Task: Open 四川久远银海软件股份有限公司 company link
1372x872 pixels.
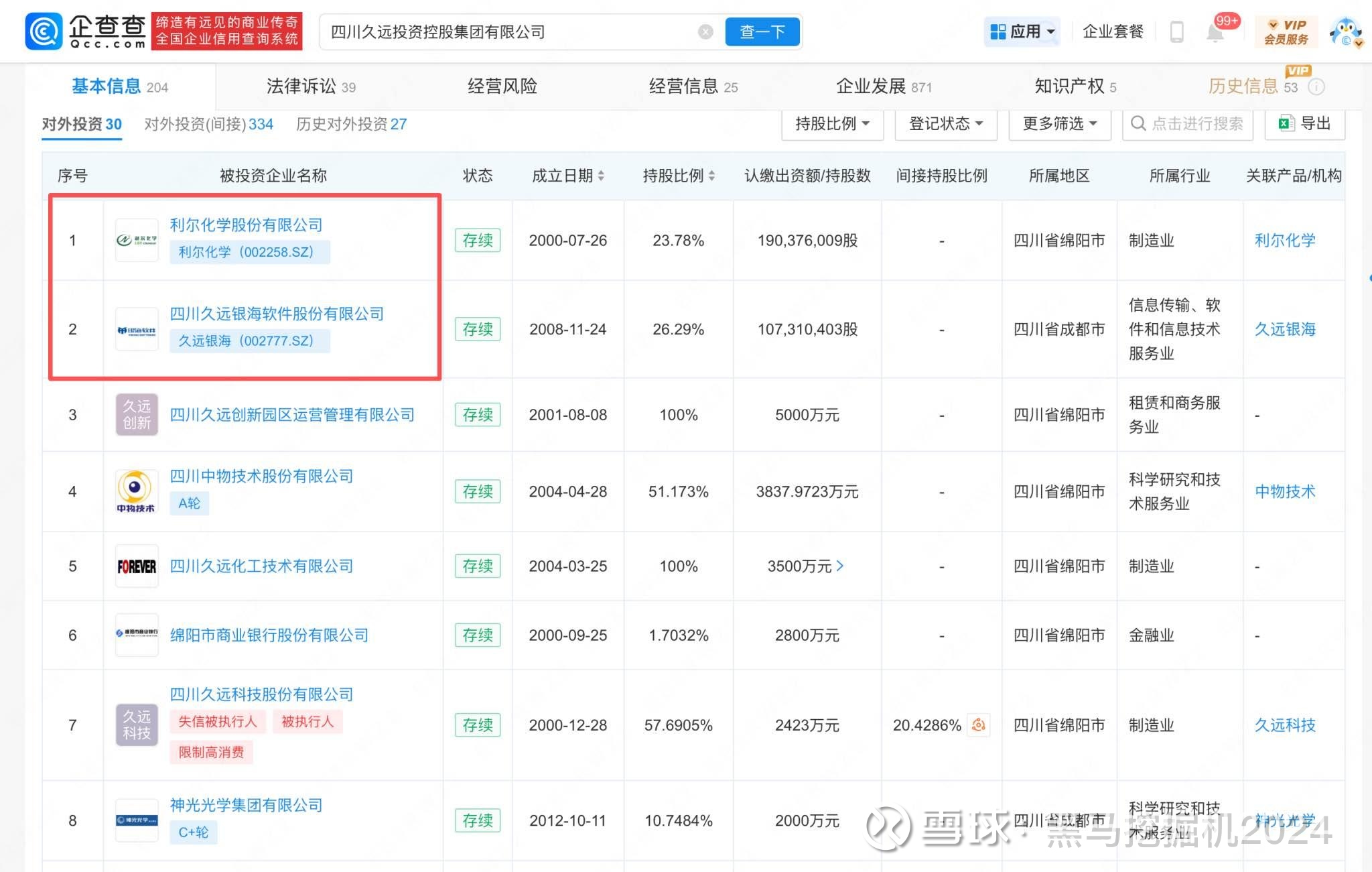Action: 277,314
